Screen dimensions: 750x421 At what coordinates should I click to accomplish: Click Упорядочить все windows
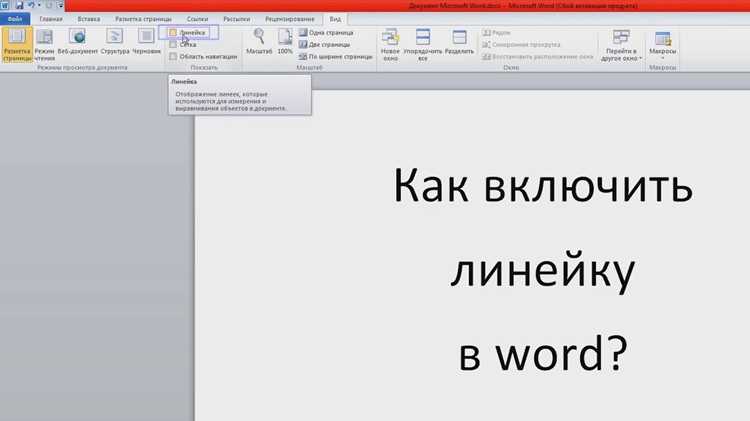(423, 44)
